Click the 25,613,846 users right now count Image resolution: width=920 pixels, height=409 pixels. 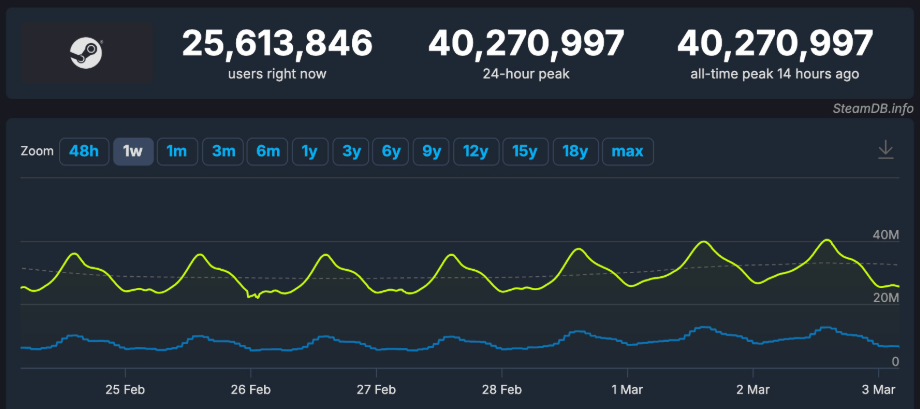click(277, 44)
